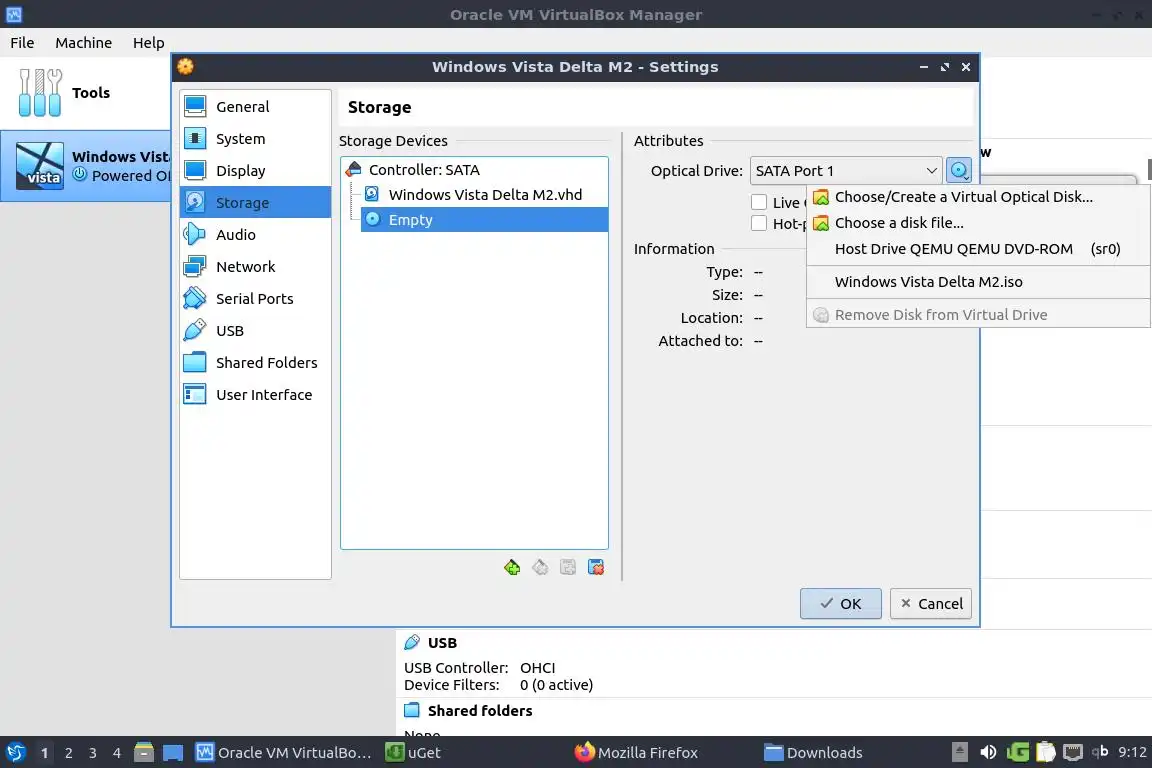Screen dimensions: 1152x768
Task: Click the clipboard tray icon
Action: (x=1045, y=753)
